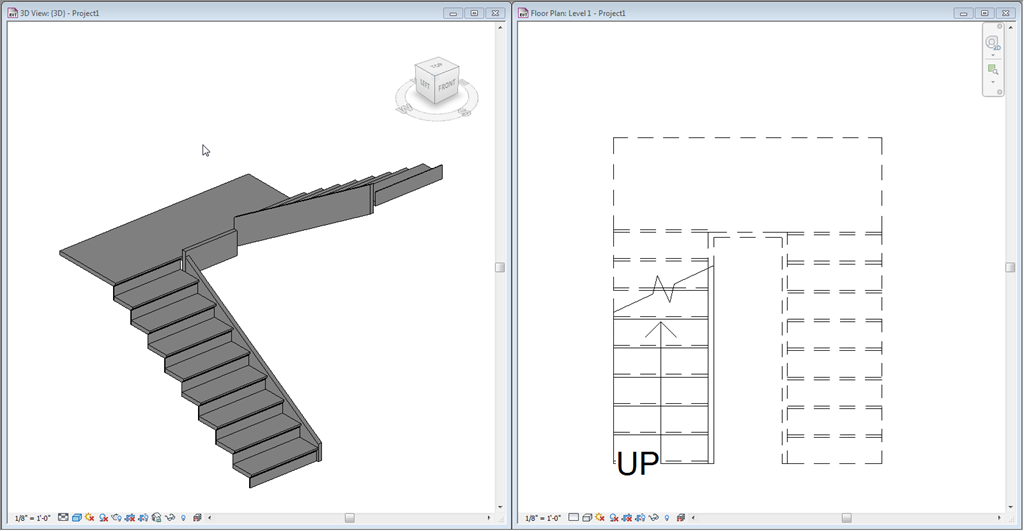This screenshot has width=1024, height=531.
Task: Open Detail Level in 3D View control bar
Action: [x=63, y=517]
